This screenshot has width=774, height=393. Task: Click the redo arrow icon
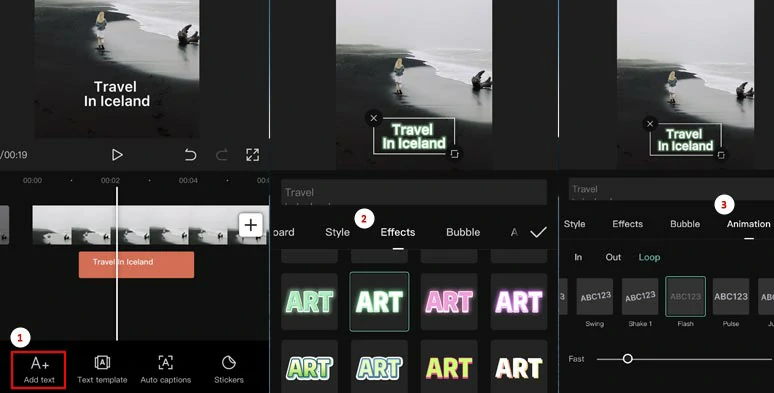[x=222, y=155]
